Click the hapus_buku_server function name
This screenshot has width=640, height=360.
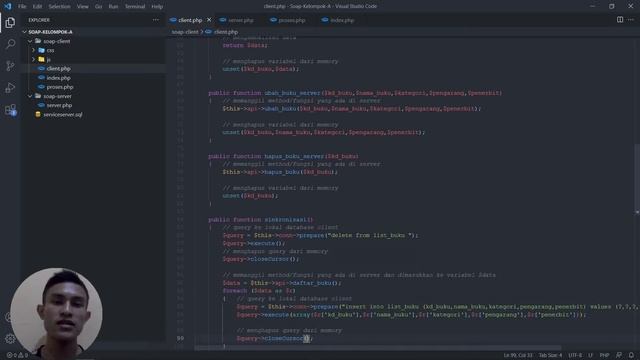click(x=294, y=156)
